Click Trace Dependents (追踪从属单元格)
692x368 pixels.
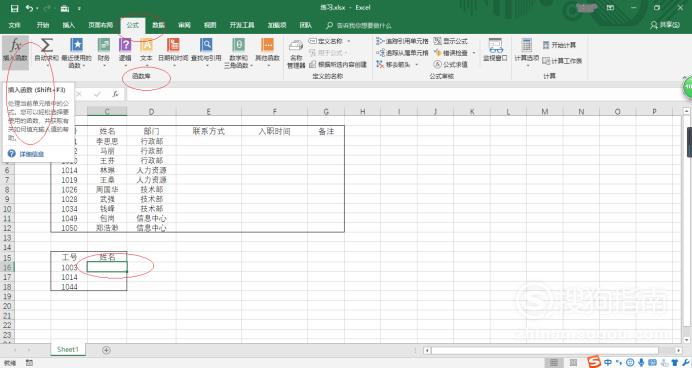(x=402, y=53)
